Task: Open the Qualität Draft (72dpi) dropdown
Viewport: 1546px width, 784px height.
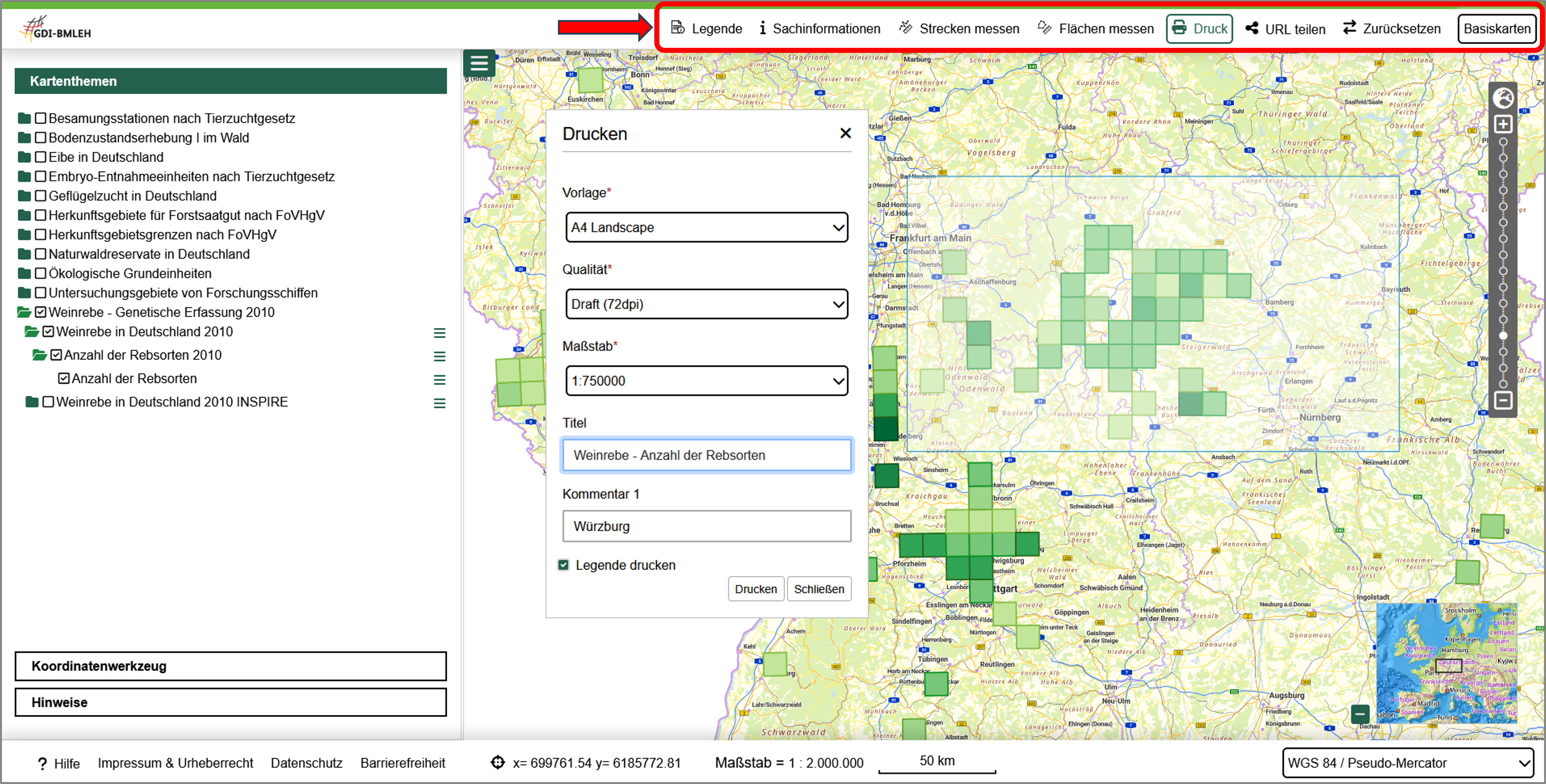Action: point(706,304)
